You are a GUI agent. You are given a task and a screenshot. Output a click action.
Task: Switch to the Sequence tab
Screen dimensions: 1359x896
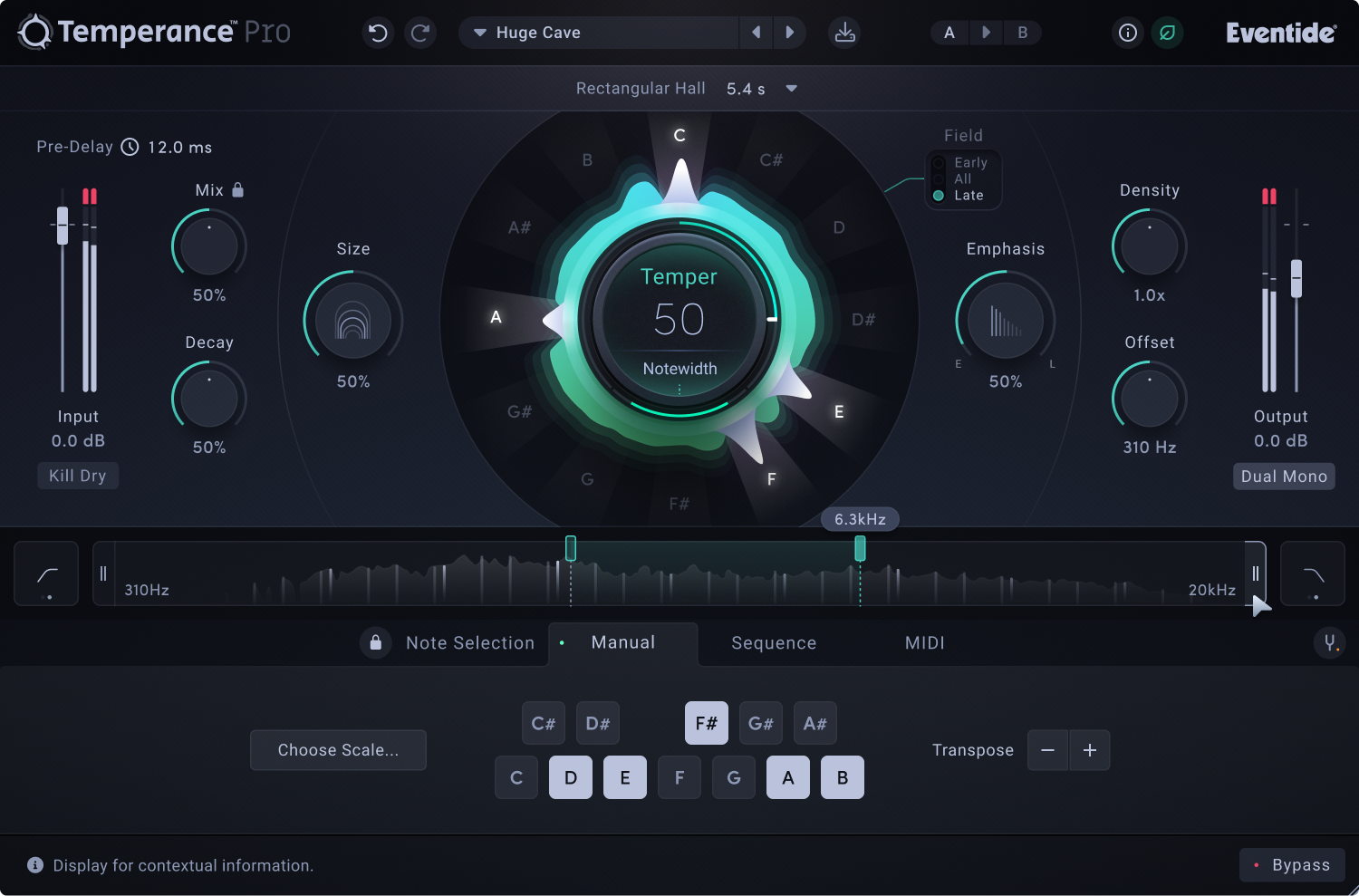click(774, 643)
